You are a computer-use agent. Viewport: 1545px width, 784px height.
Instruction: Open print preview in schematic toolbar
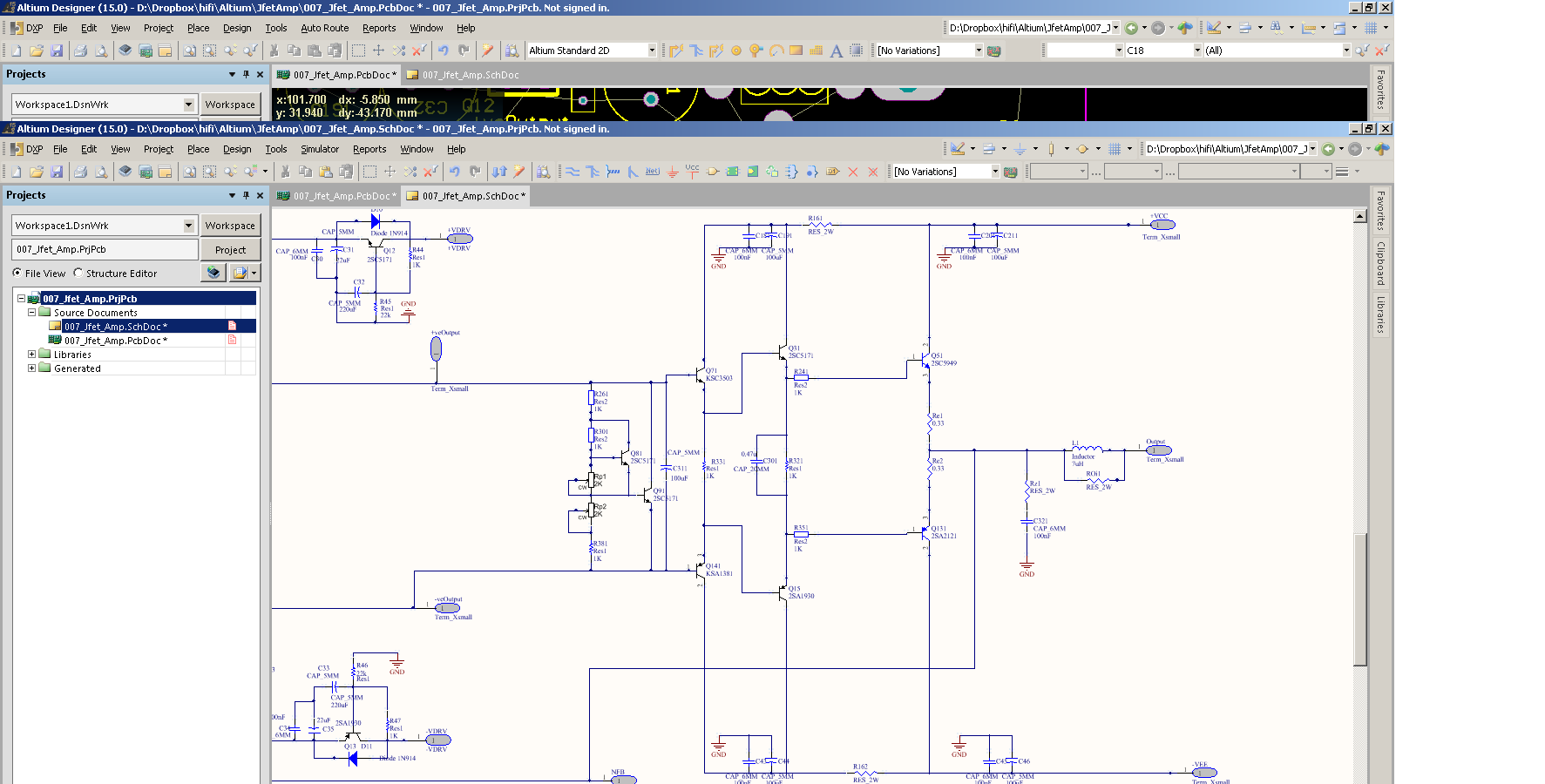tap(101, 172)
